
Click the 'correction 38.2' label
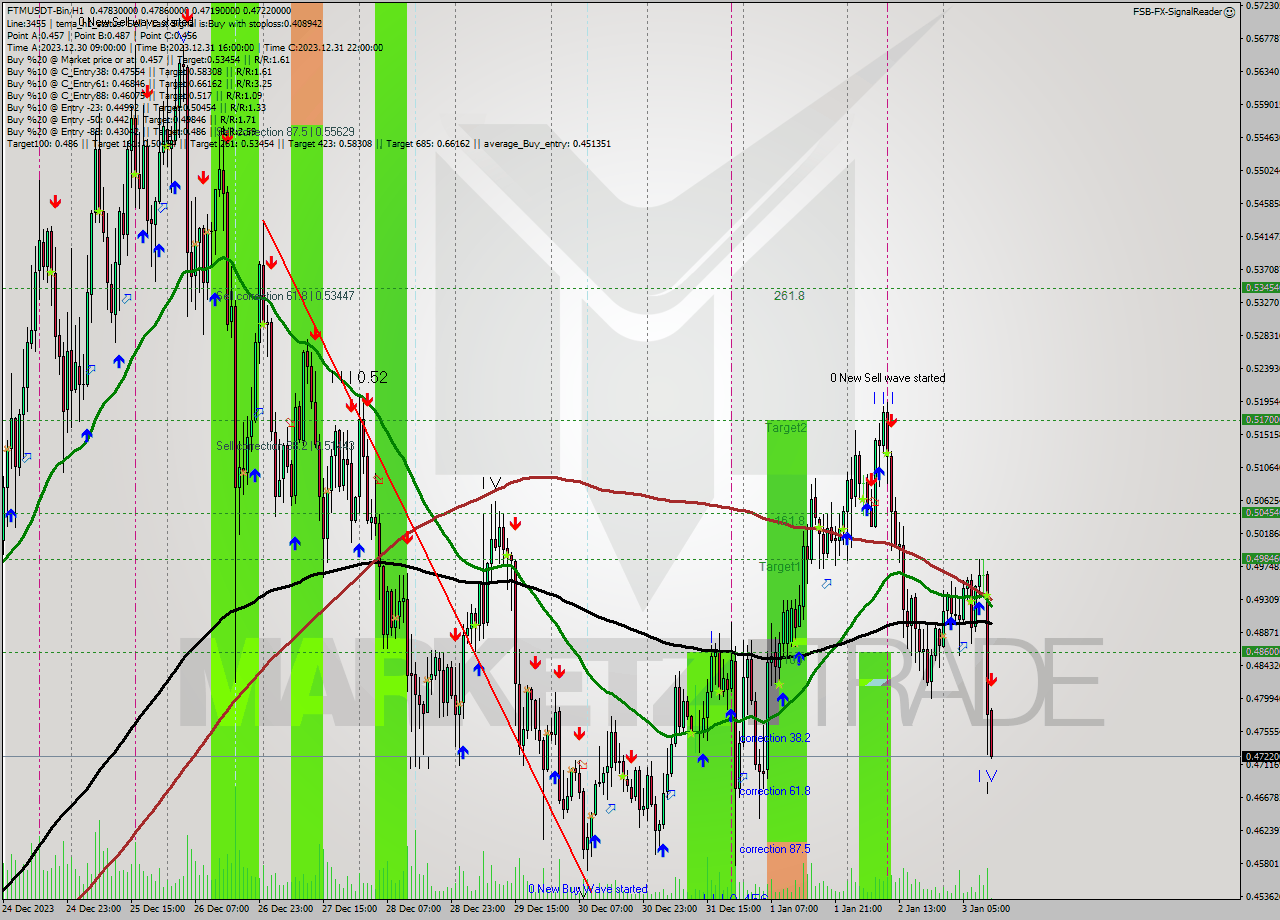[775, 738]
